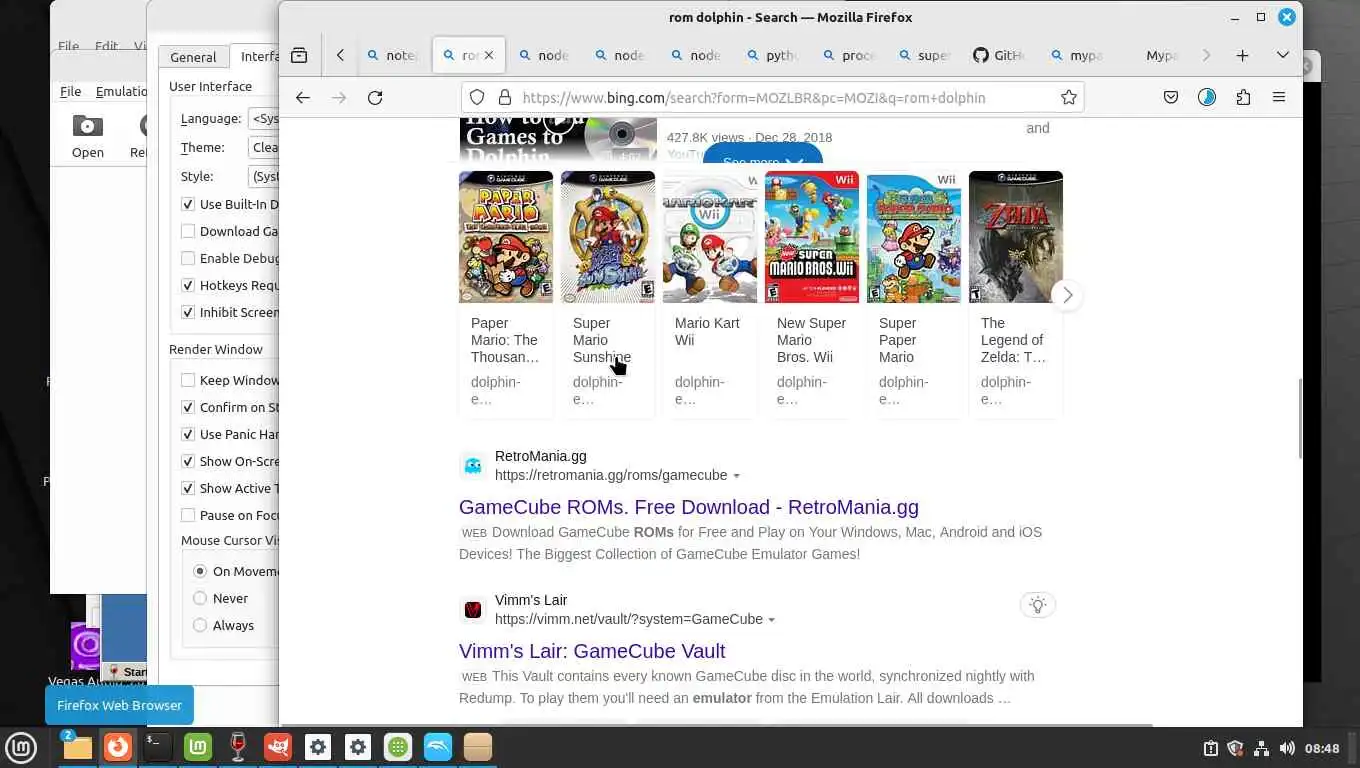
Task: Switch to the proce... browser tab
Action: (x=847, y=55)
